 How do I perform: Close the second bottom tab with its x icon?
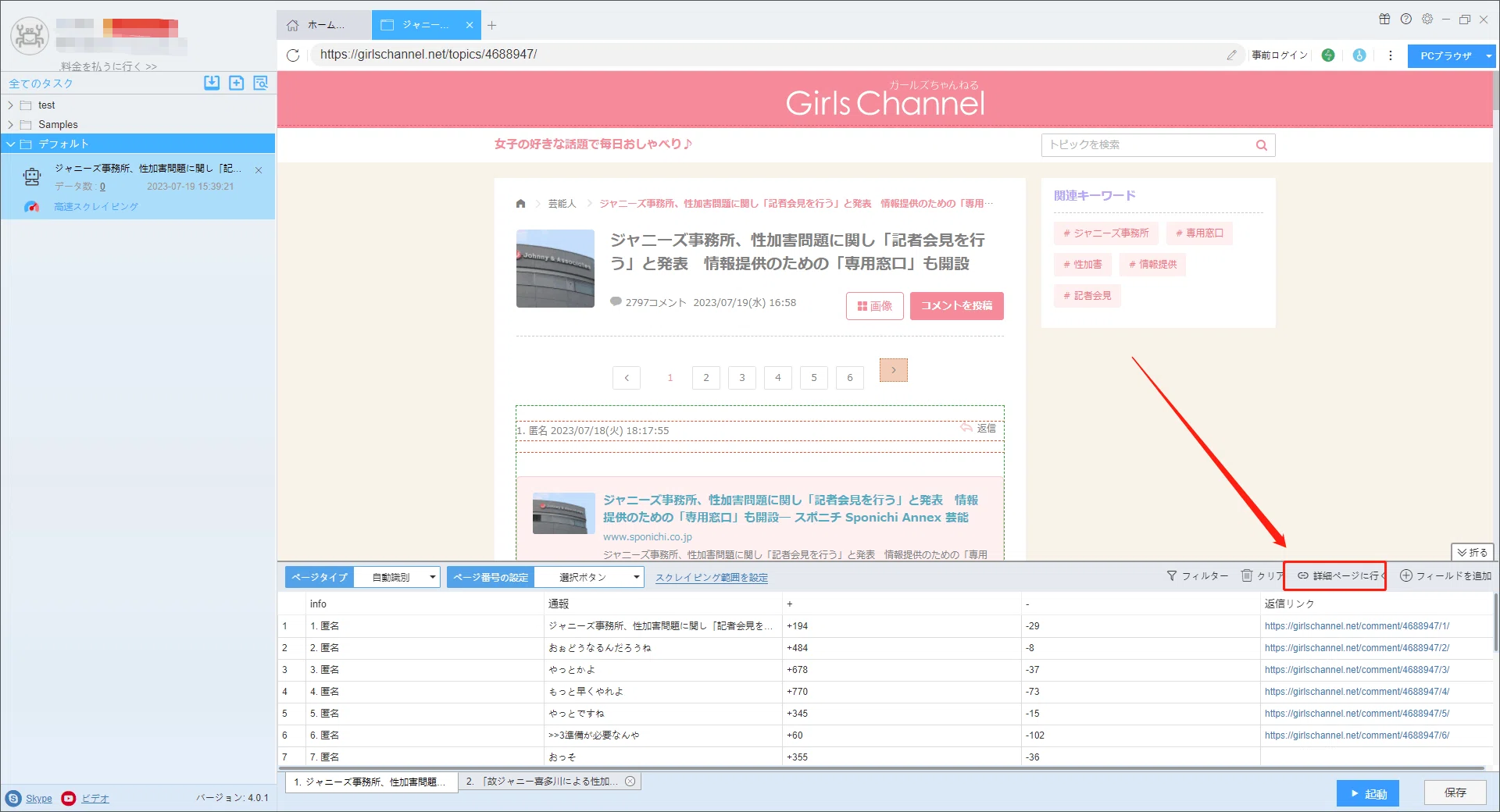click(x=630, y=781)
